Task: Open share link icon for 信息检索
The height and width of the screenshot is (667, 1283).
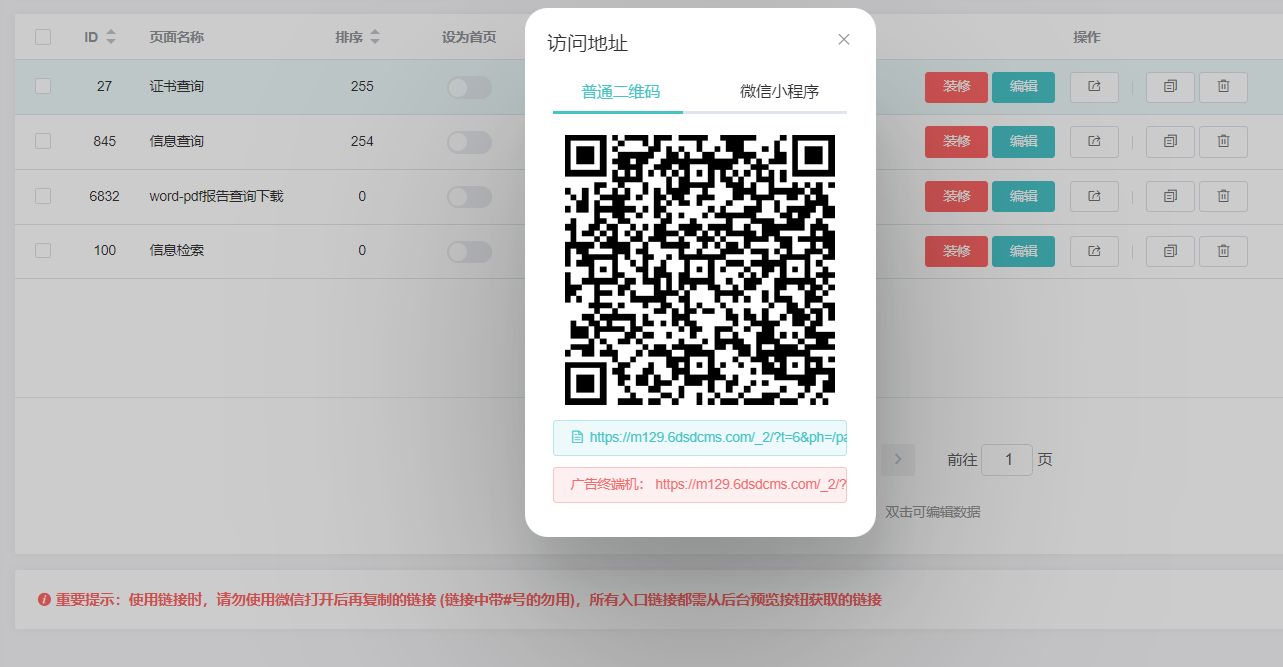Action: pos(1094,251)
